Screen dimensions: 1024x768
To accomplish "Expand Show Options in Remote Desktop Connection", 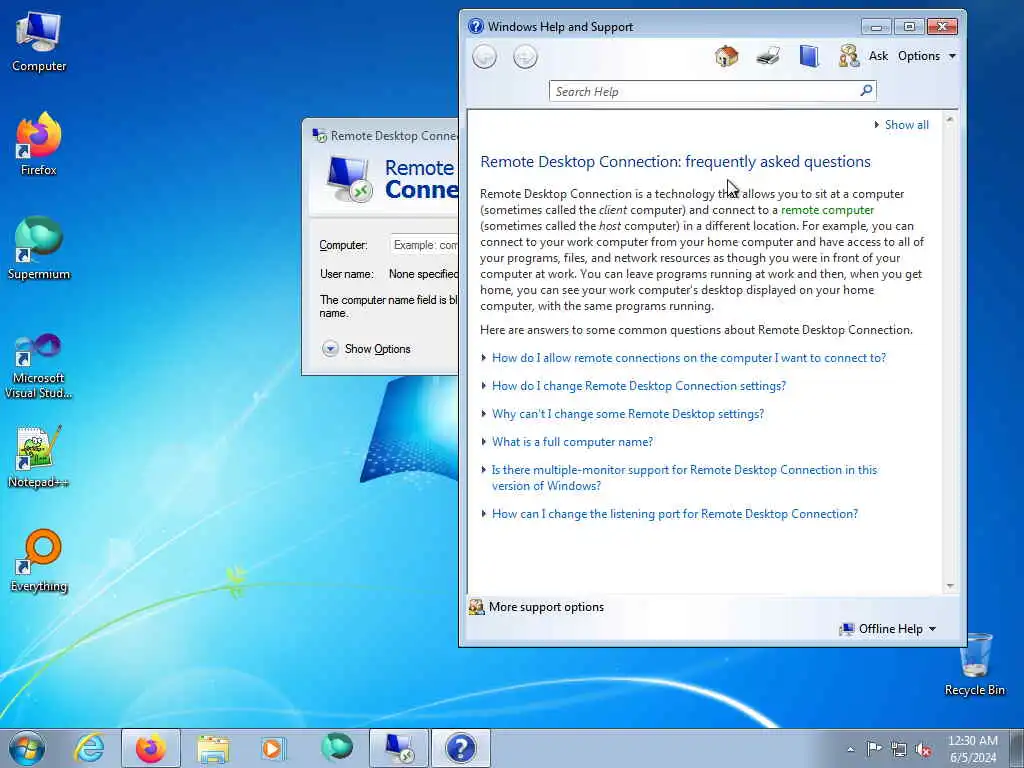I will point(366,349).
